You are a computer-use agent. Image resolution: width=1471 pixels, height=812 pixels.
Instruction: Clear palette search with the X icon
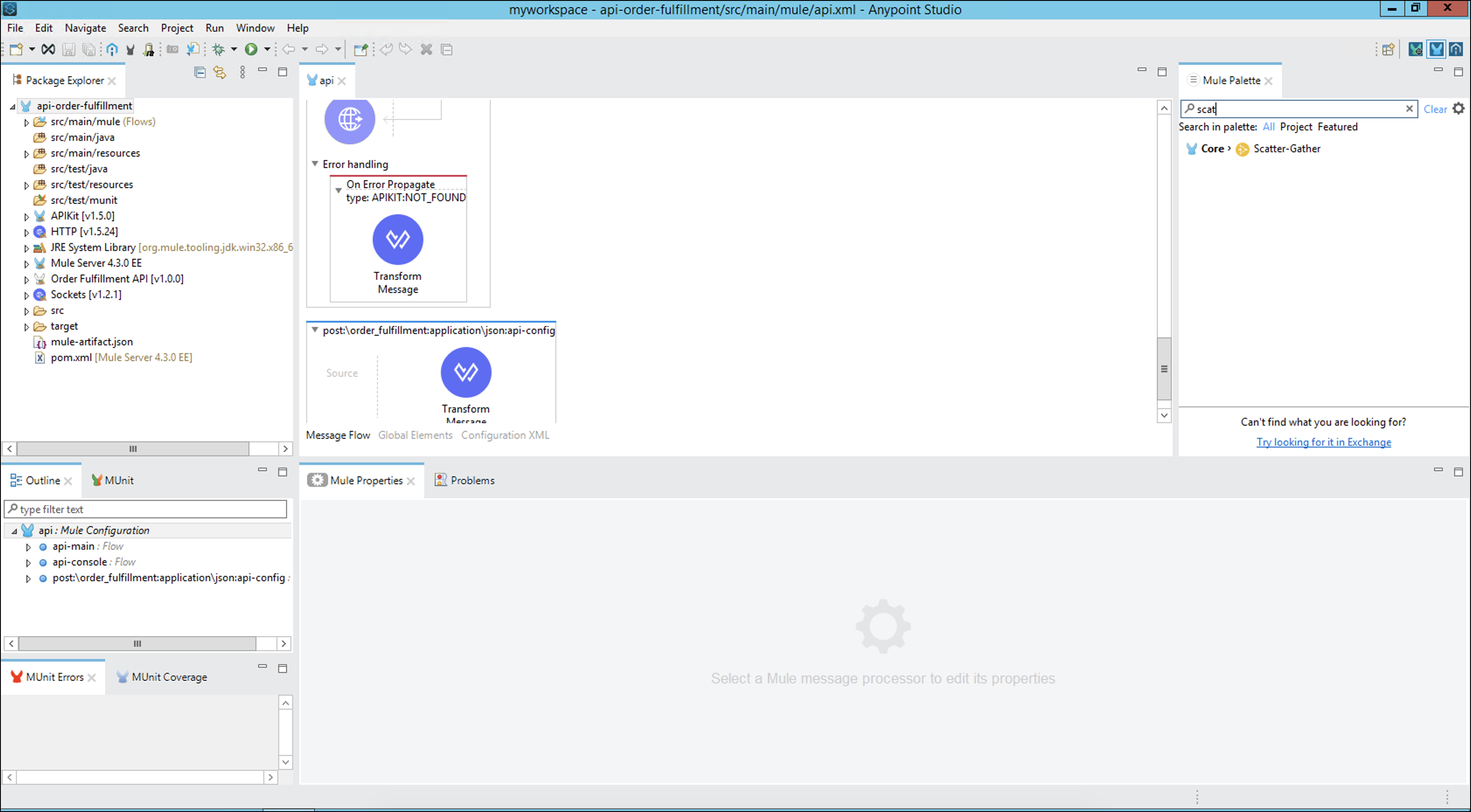1409,108
